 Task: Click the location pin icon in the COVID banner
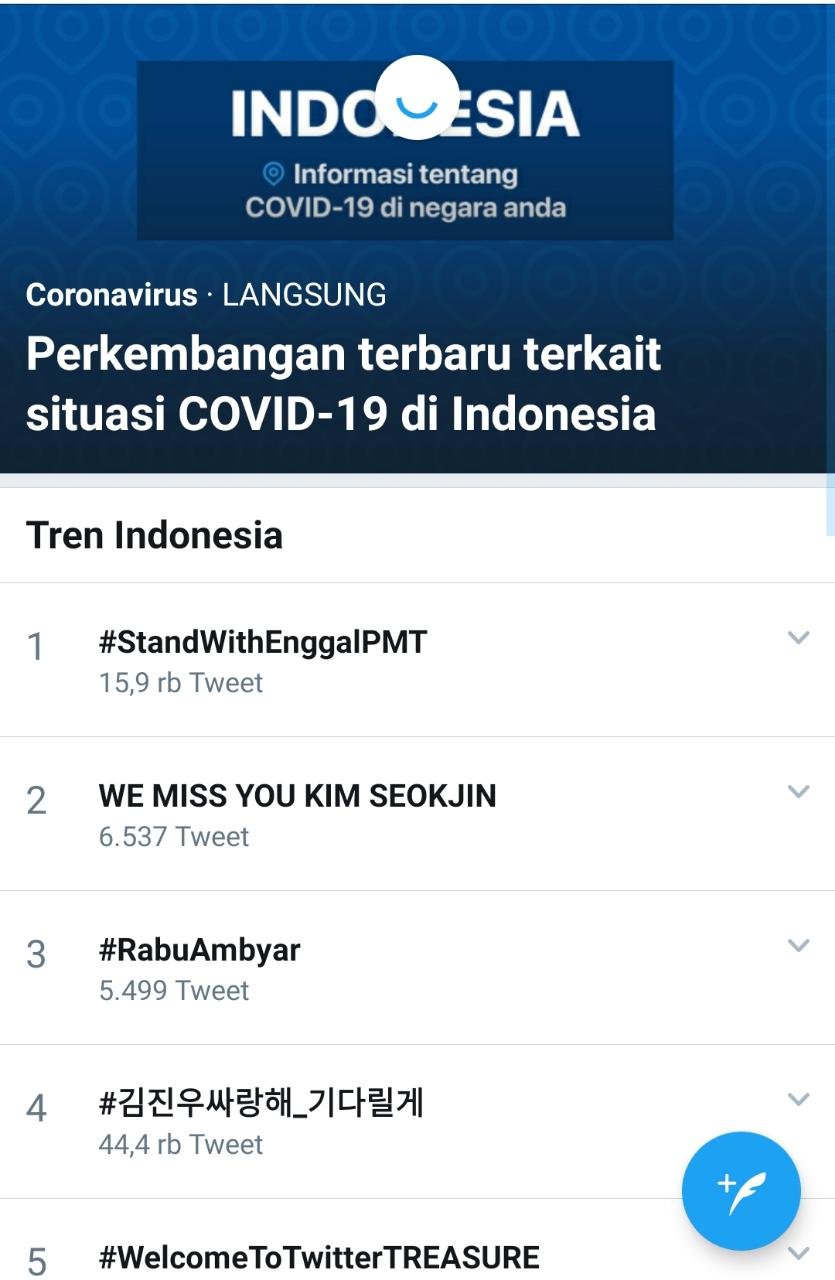click(273, 174)
